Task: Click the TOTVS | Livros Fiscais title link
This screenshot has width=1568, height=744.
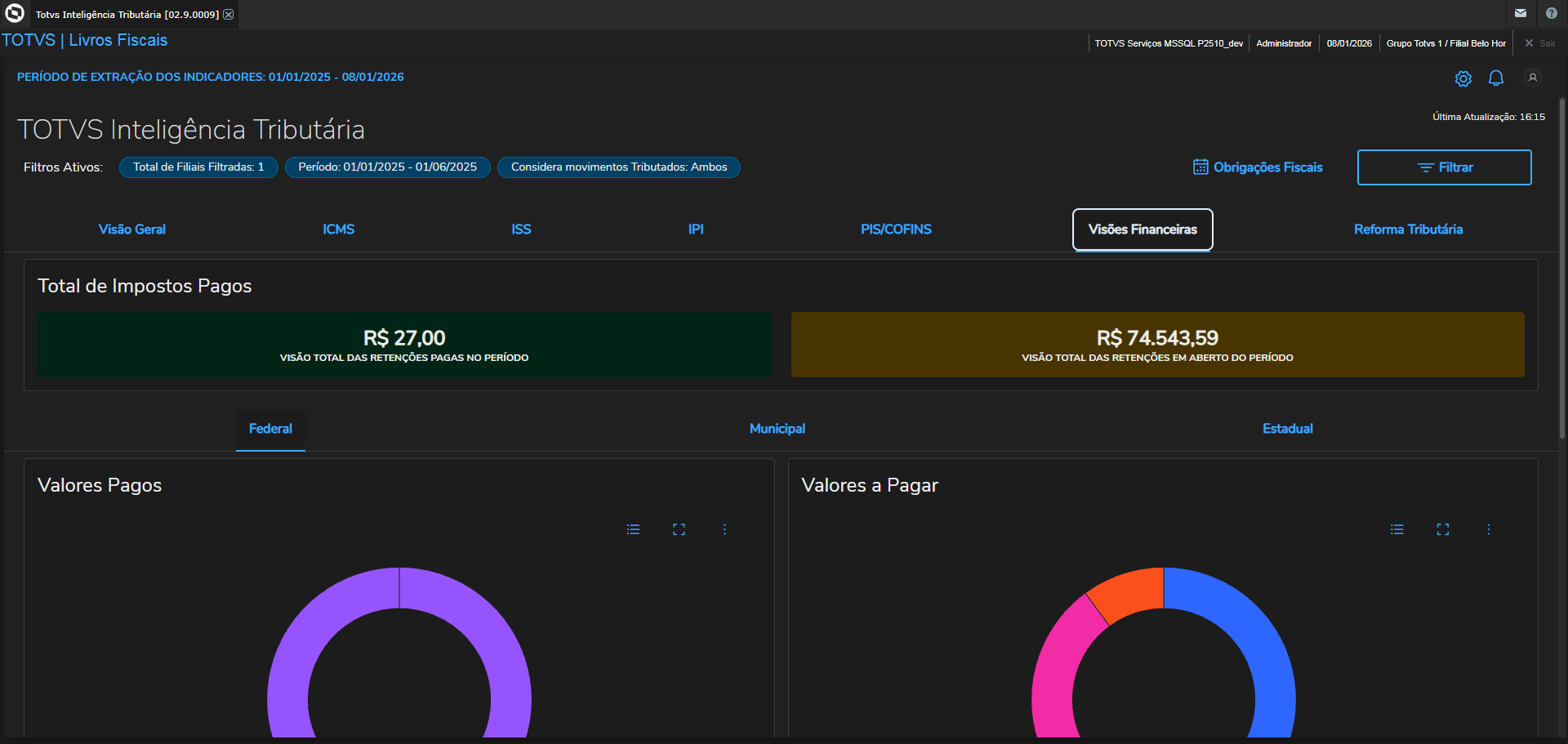Action: click(85, 40)
